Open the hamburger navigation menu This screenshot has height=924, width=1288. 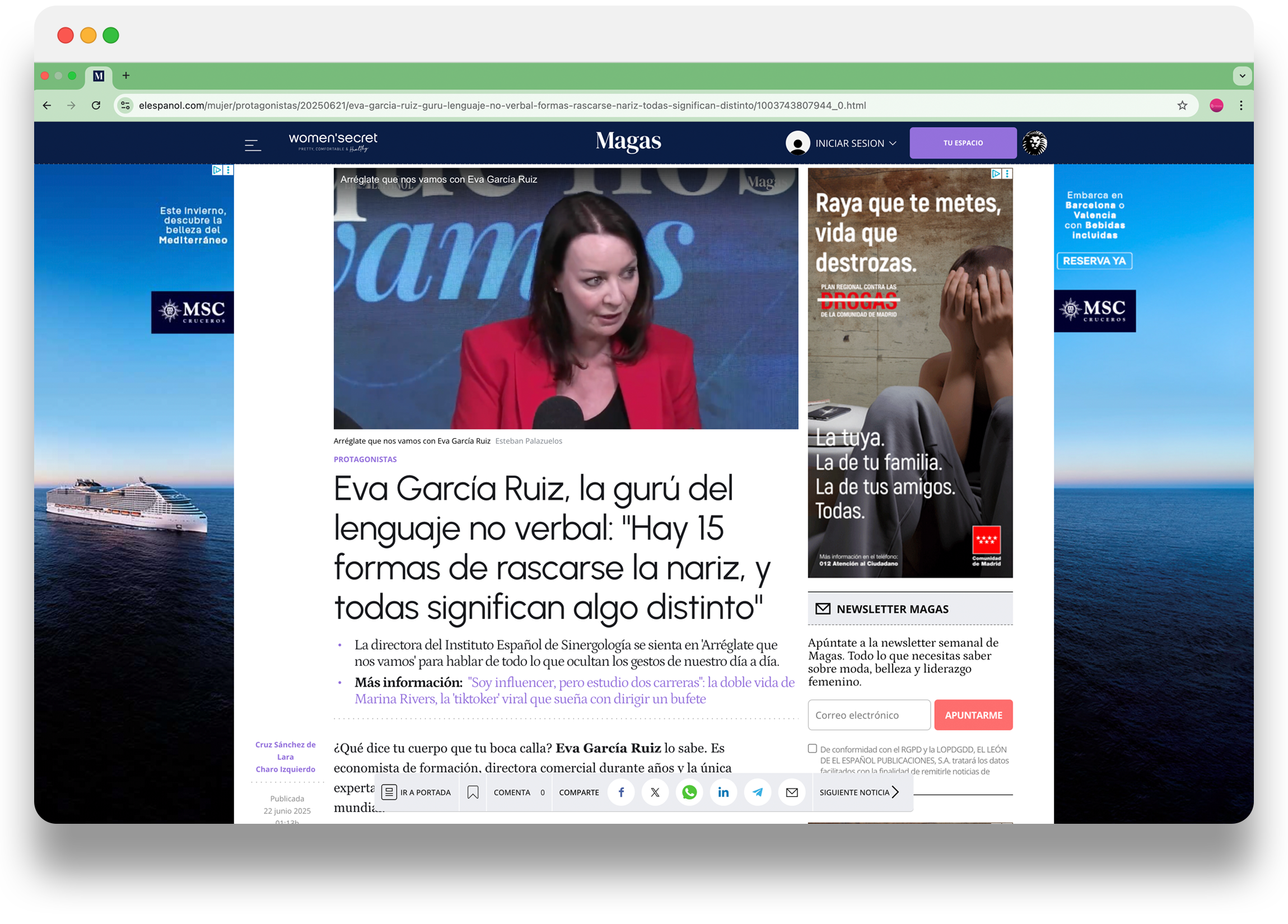(x=253, y=146)
